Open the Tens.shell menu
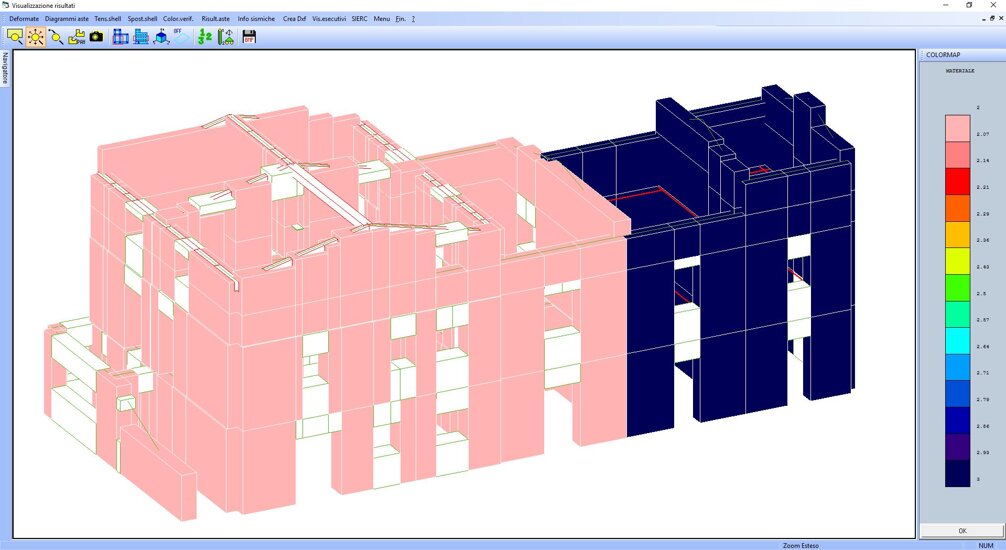The width and height of the screenshot is (1006, 550). pos(108,18)
